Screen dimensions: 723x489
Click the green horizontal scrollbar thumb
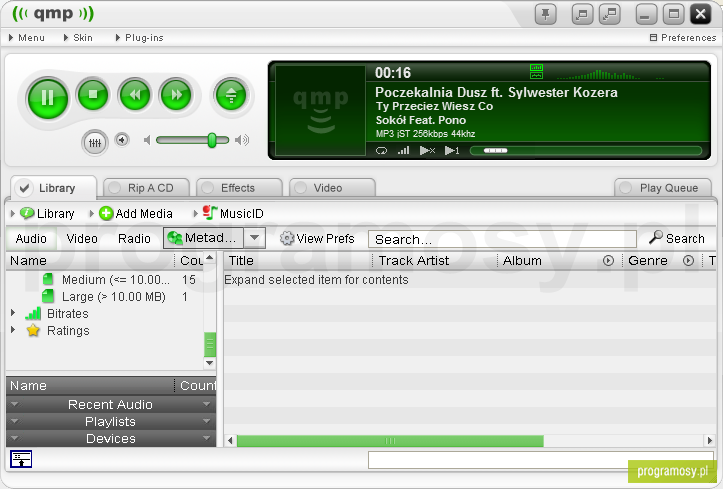[x=390, y=441]
